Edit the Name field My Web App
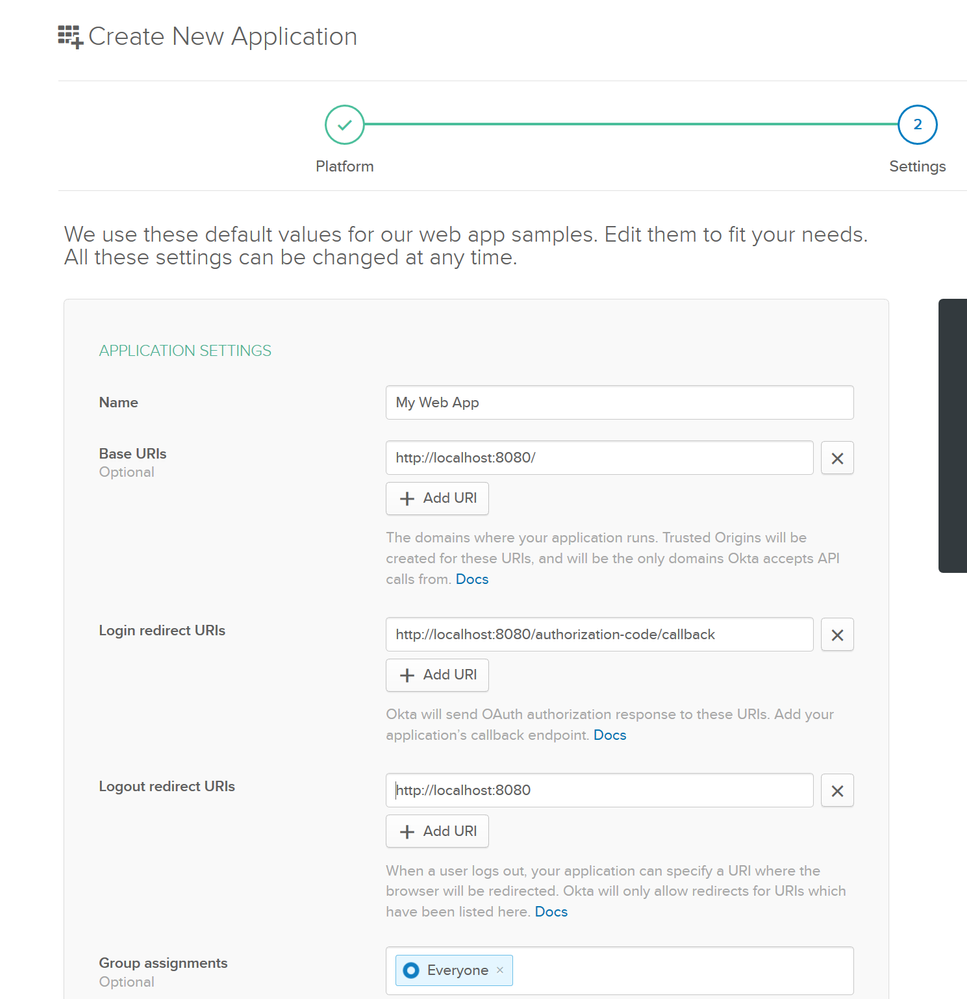The image size is (967, 999). (x=619, y=402)
